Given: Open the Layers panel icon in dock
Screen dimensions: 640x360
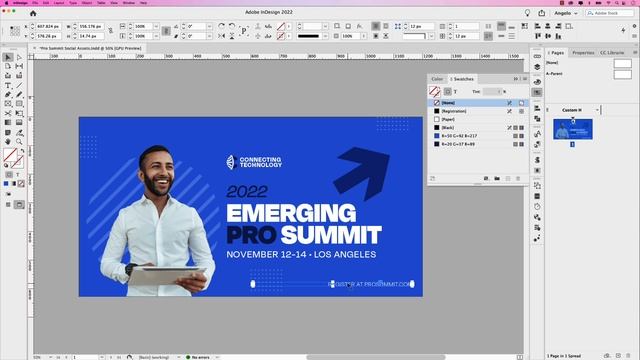Looking at the screenshot, I should coord(537,67).
